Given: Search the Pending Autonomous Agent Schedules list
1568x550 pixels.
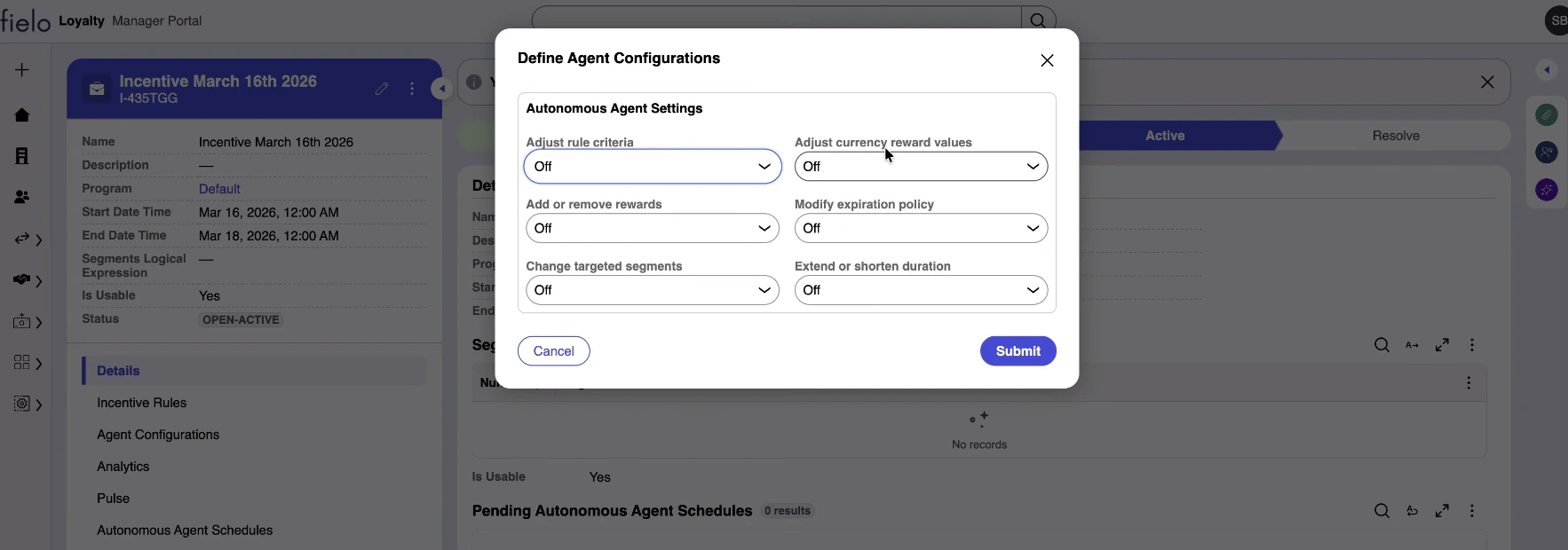Looking at the screenshot, I should (x=1382, y=511).
